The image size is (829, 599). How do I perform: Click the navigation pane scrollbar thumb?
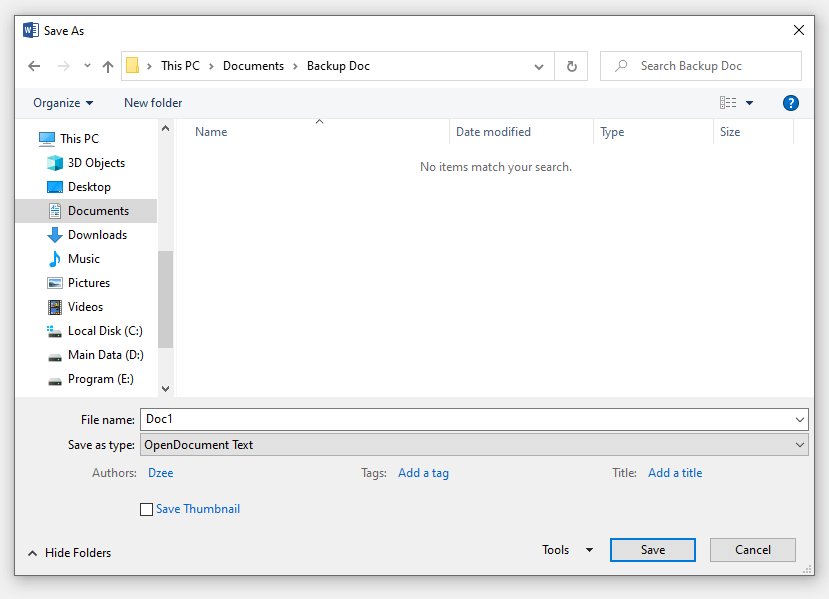[x=165, y=299]
